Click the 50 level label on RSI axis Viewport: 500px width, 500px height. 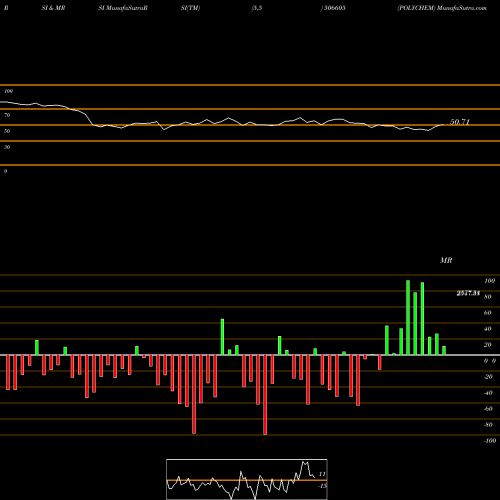pyautogui.click(x=7, y=131)
